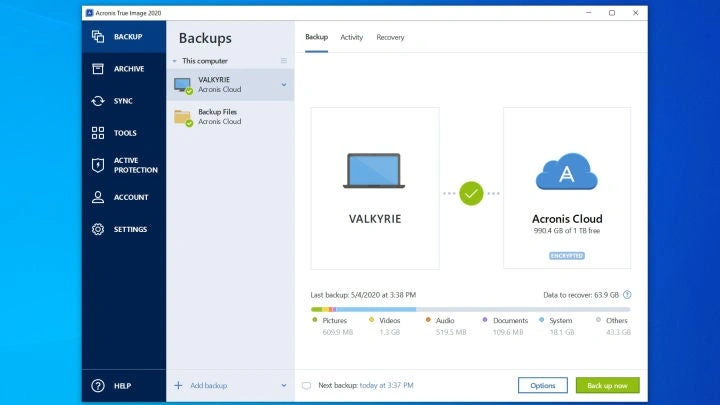Click the VALKYRIE computer backup icon in the list
Viewport: 720px width, 405px height.
(183, 85)
